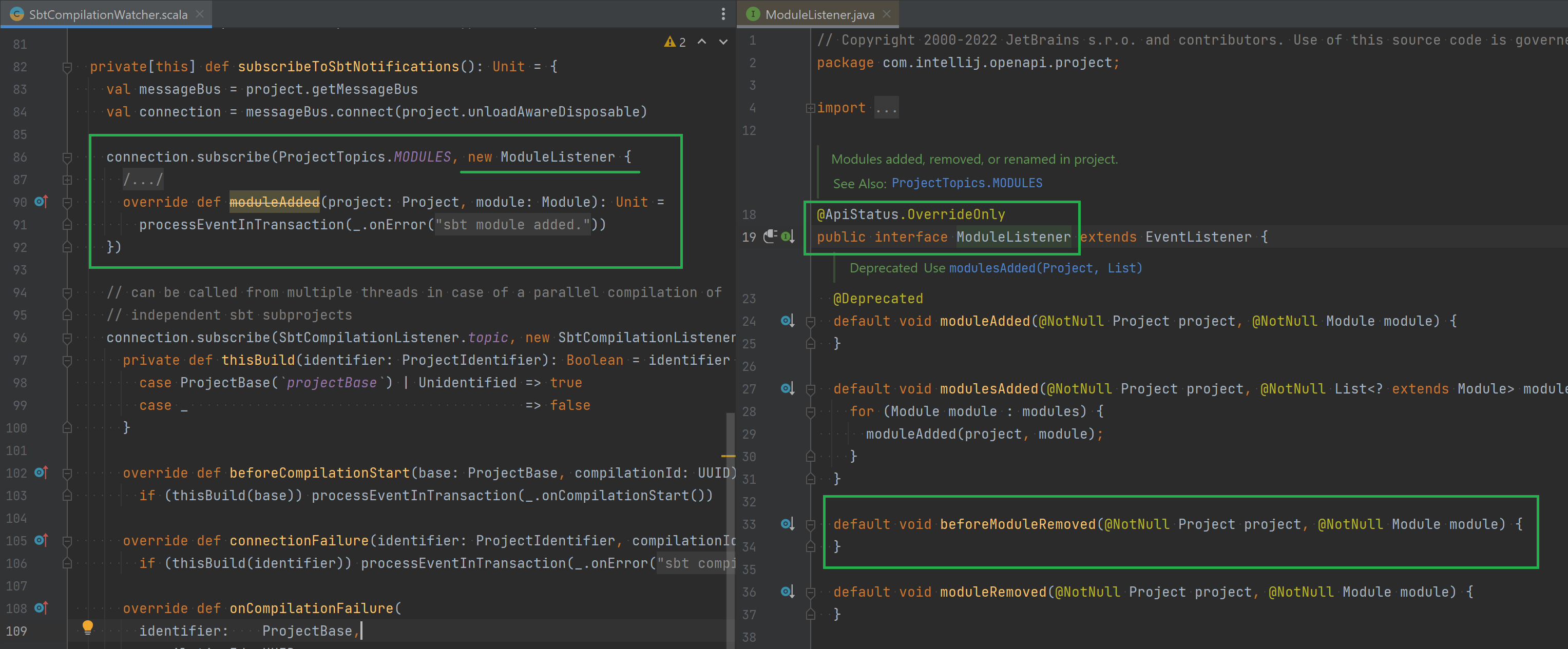Open modulesAdded(Project, List) deprecated doc link
This screenshot has width=1568, height=649.
pyautogui.click(x=1045, y=268)
